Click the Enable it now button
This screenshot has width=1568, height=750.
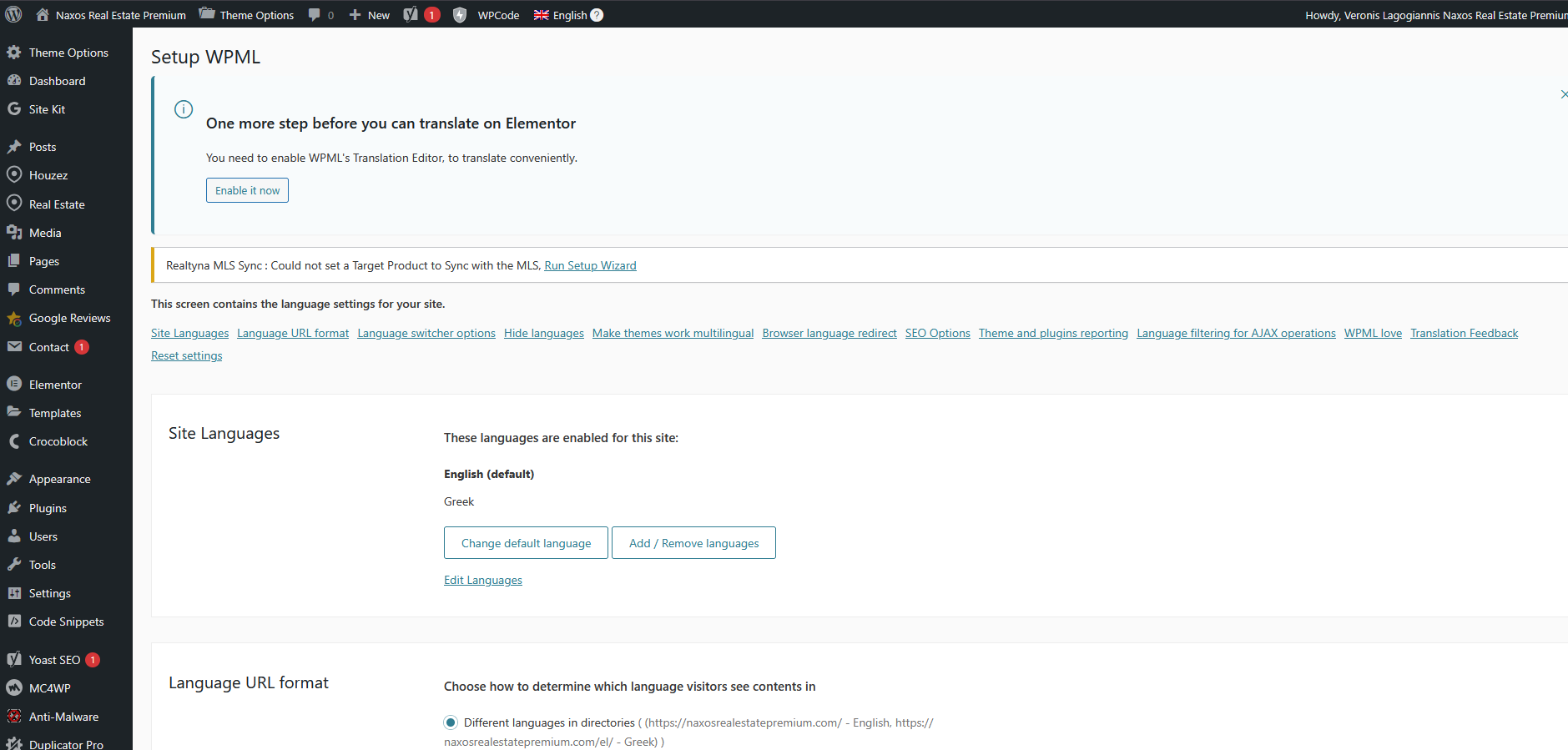point(247,190)
